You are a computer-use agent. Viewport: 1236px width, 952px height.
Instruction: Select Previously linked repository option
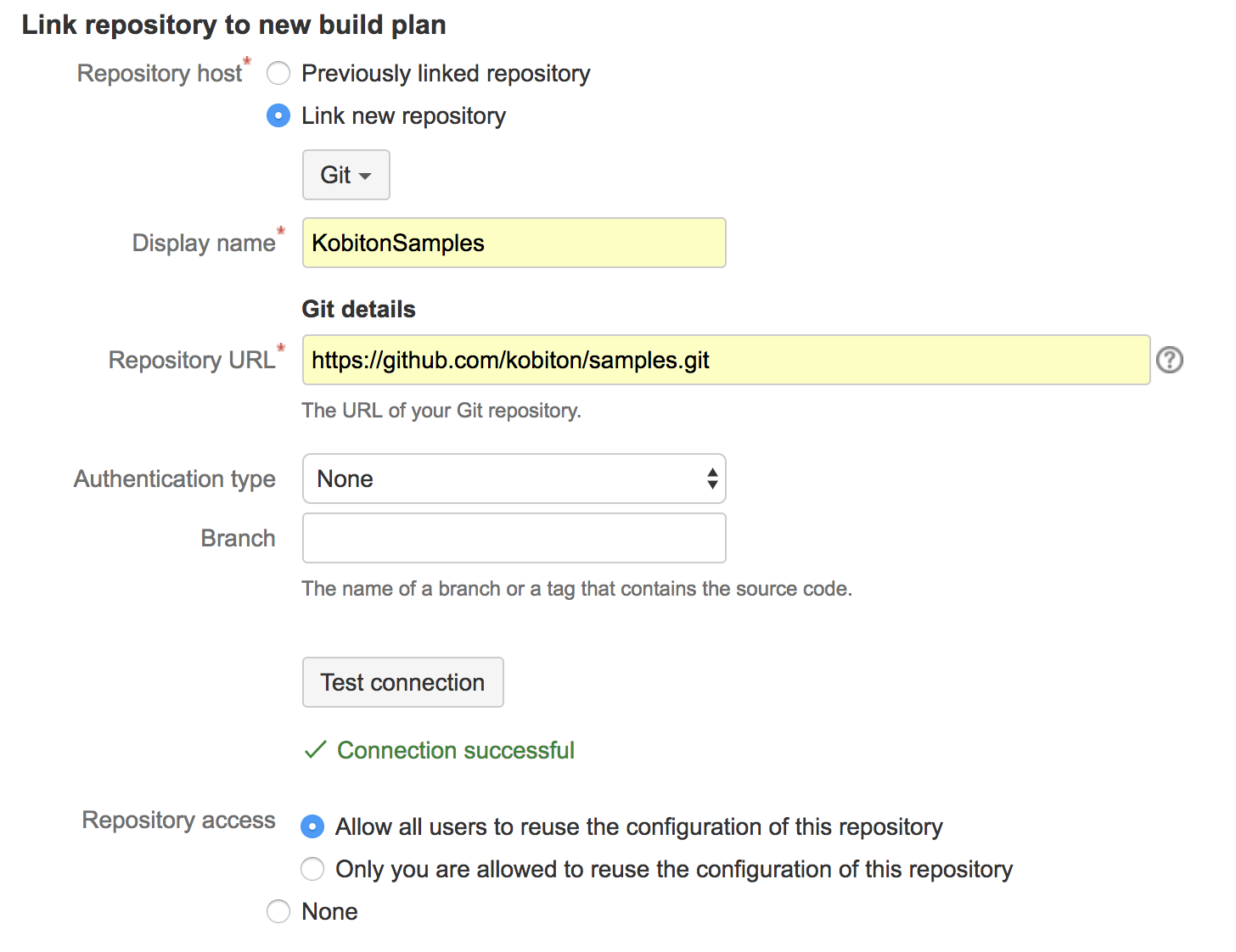(x=278, y=74)
